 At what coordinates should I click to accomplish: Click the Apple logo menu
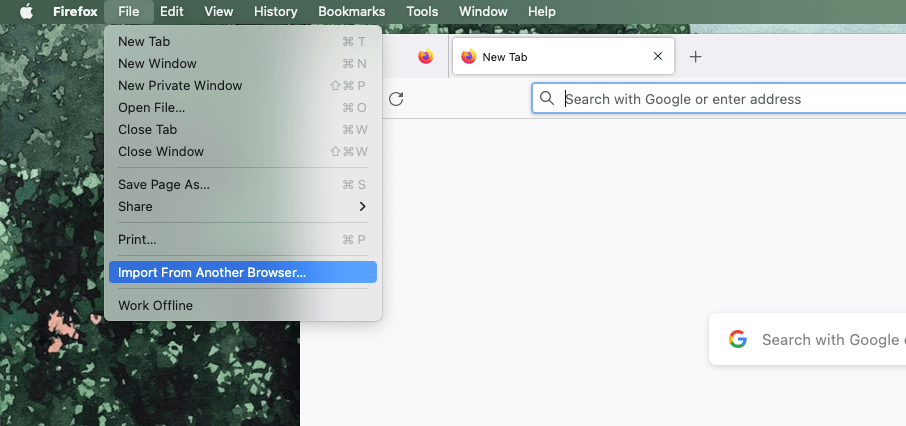pyautogui.click(x=27, y=12)
